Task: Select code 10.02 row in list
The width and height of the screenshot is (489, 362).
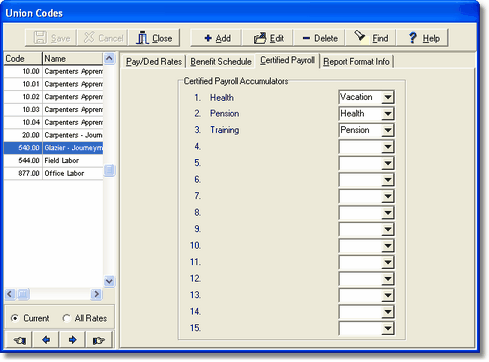Action: point(53,97)
